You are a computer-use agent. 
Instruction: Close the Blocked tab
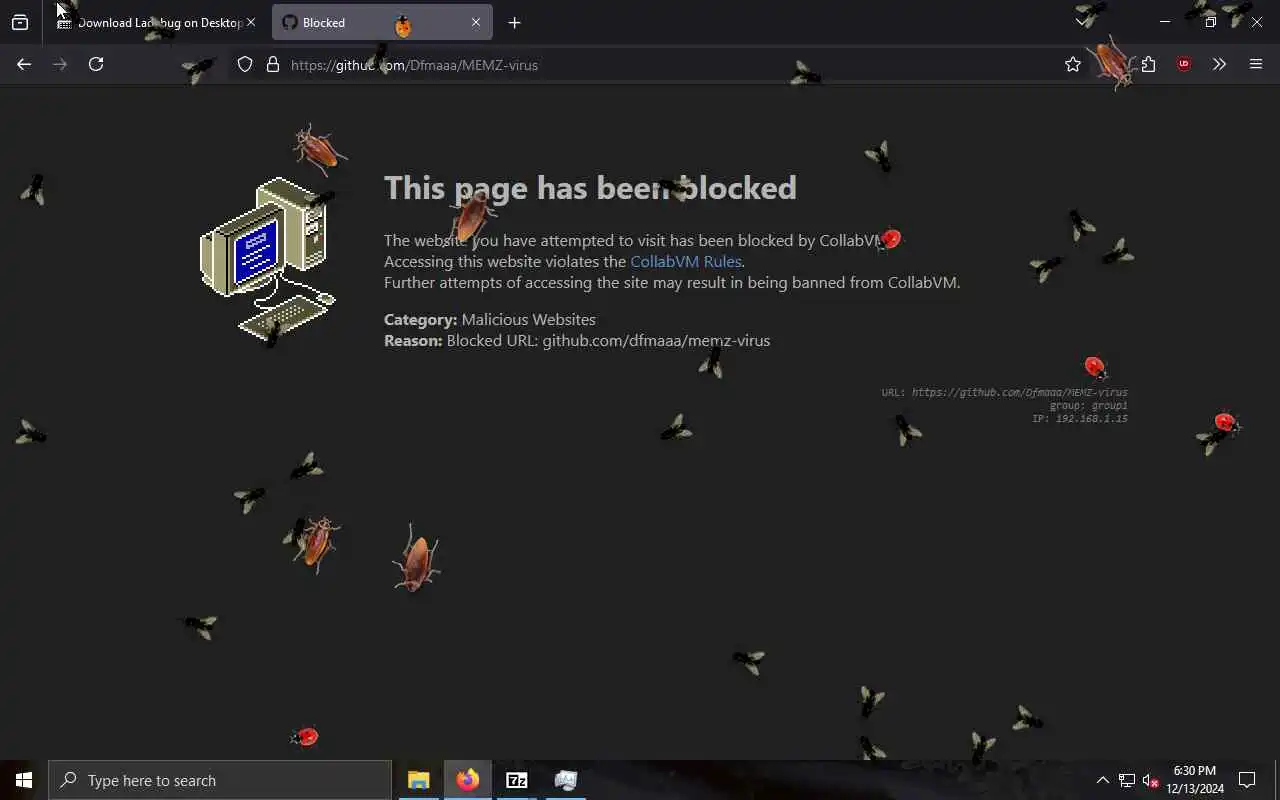pyautogui.click(x=476, y=22)
